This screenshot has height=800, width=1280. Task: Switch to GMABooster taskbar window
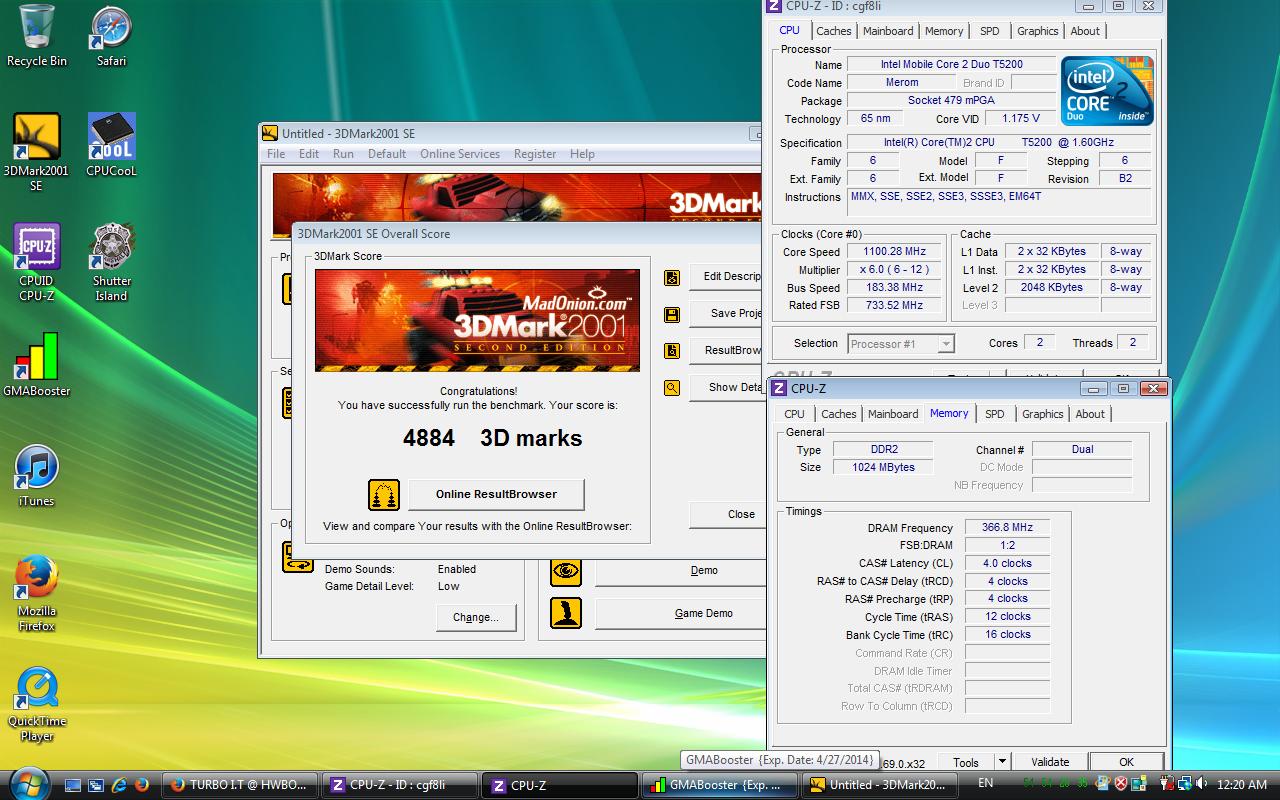pyautogui.click(x=721, y=785)
